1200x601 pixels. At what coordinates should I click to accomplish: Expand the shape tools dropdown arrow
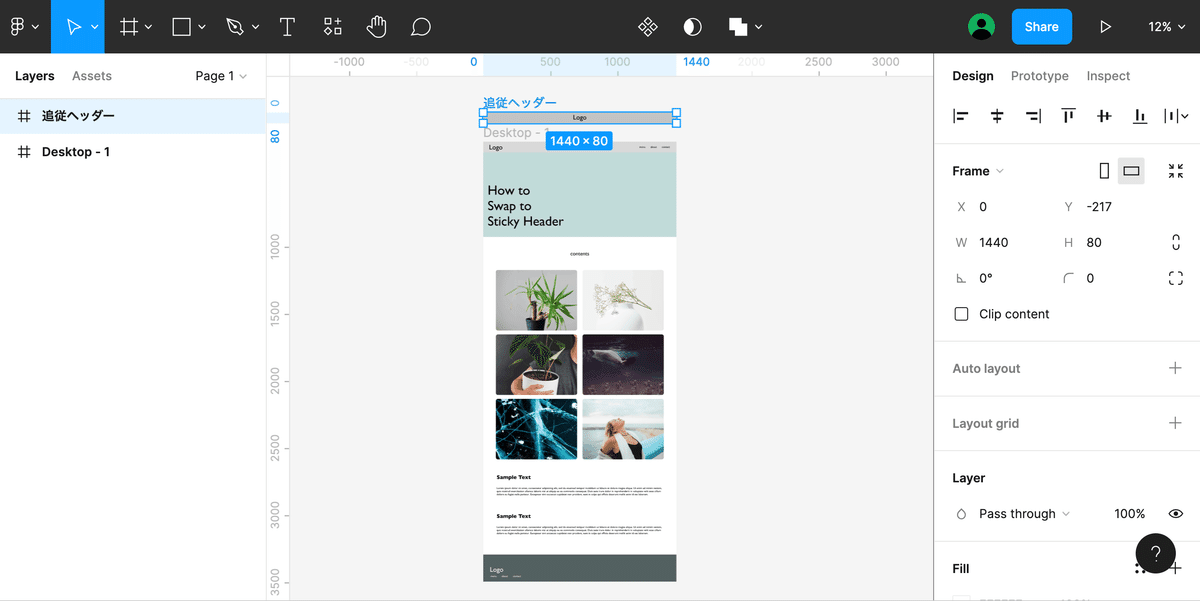point(202,27)
